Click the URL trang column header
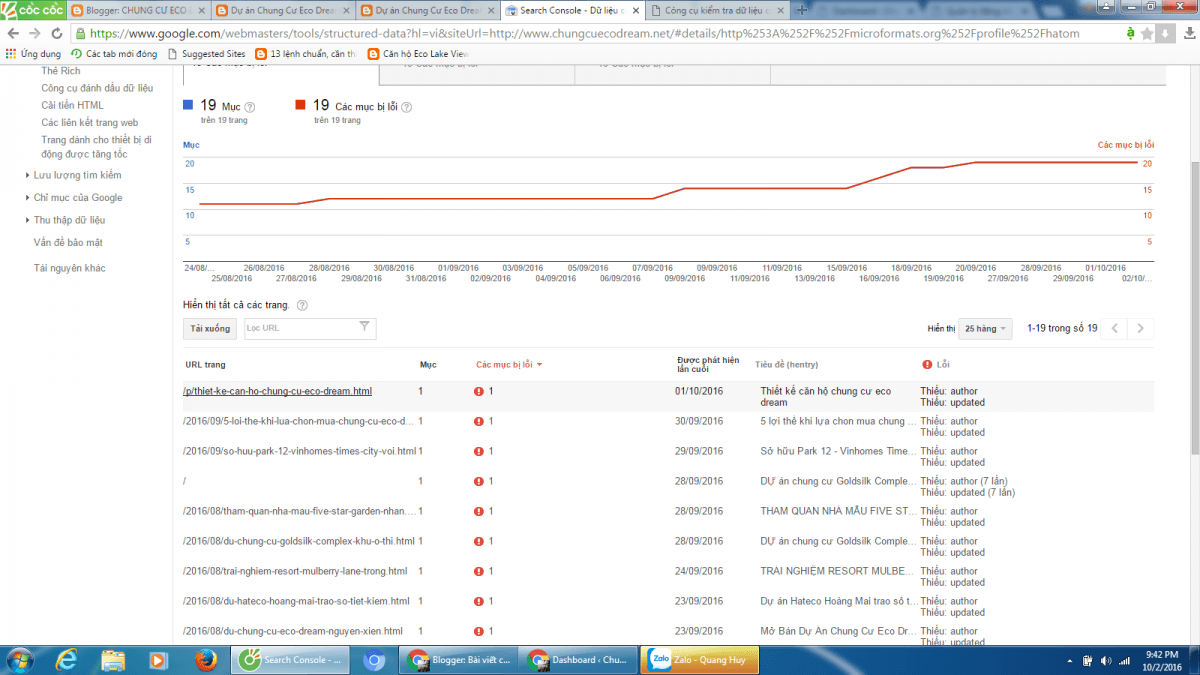1200x675 pixels. click(x=205, y=365)
